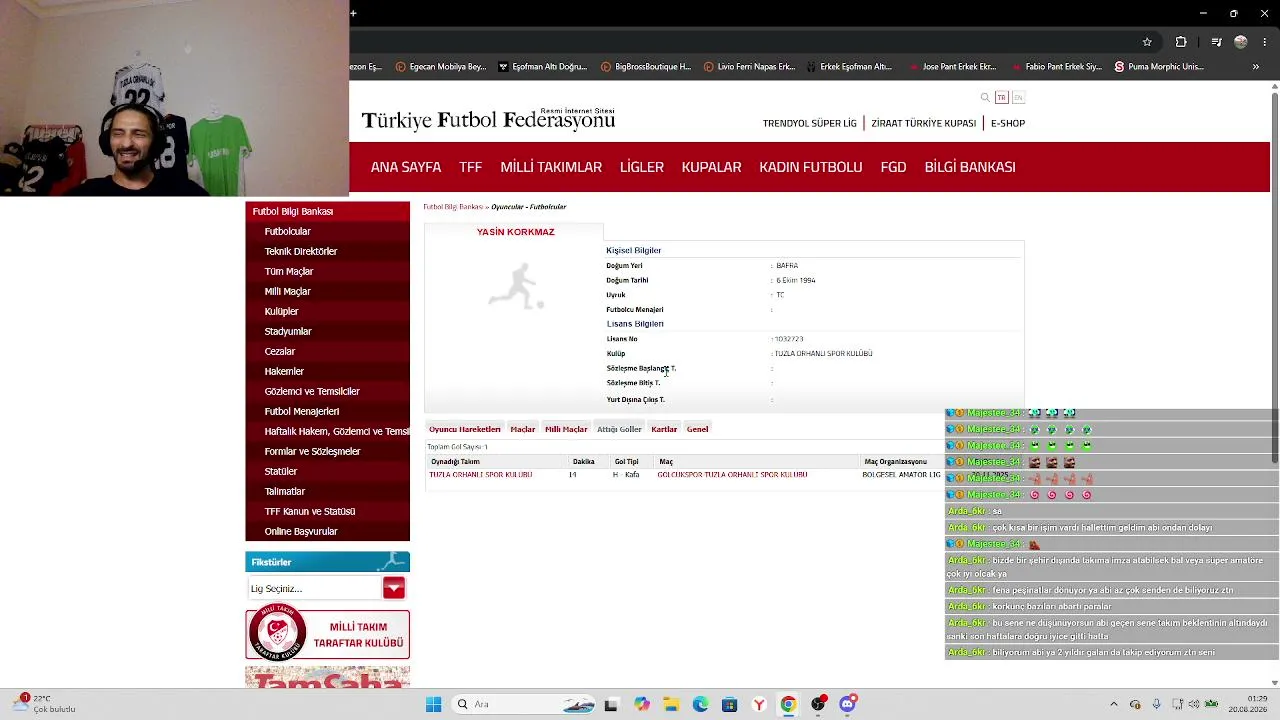This screenshot has width=1280, height=720.
Task: Go to the Türkiye Futbol Federasyonu logo home
Action: click(x=488, y=120)
